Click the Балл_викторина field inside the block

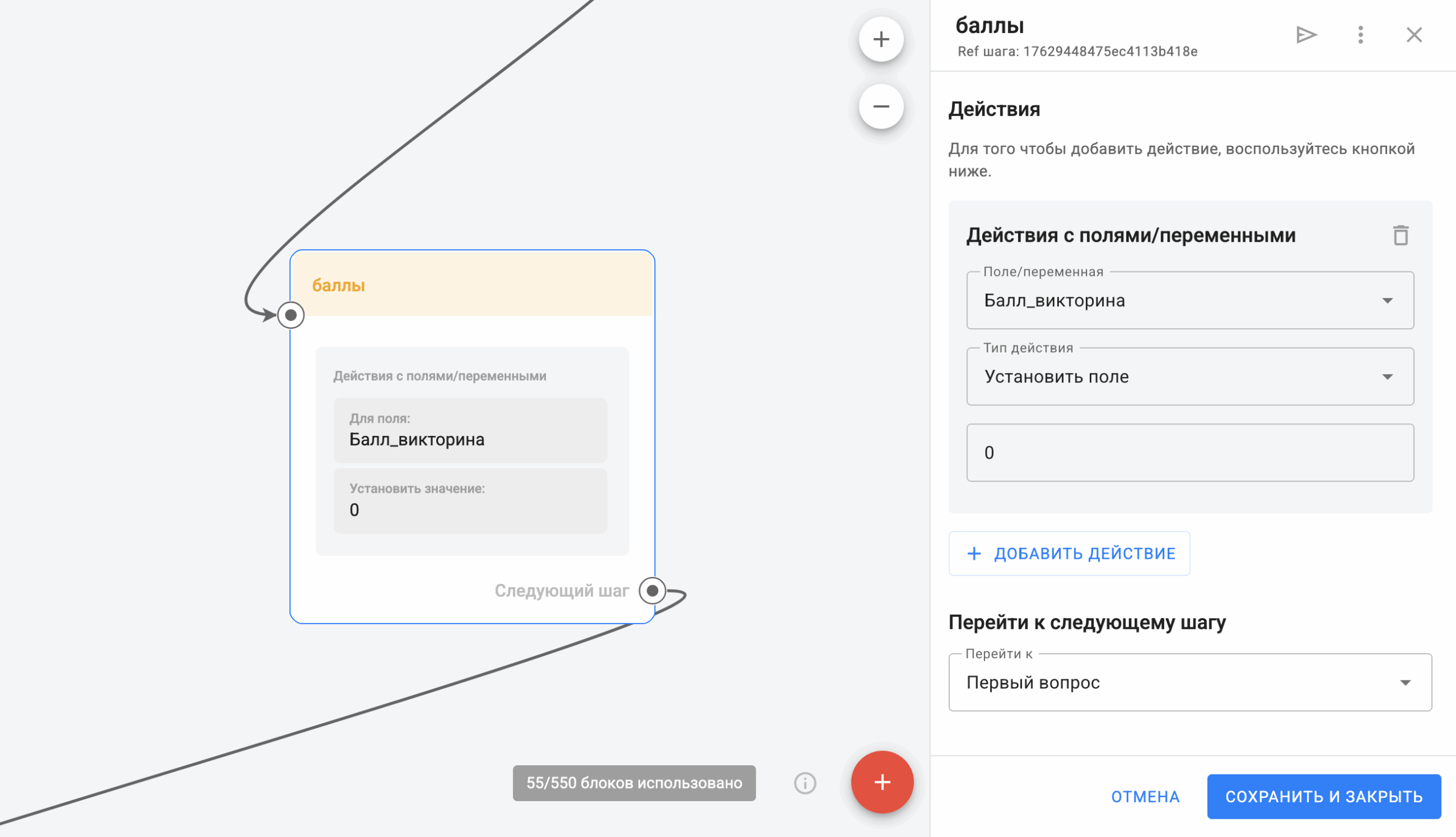(x=470, y=431)
